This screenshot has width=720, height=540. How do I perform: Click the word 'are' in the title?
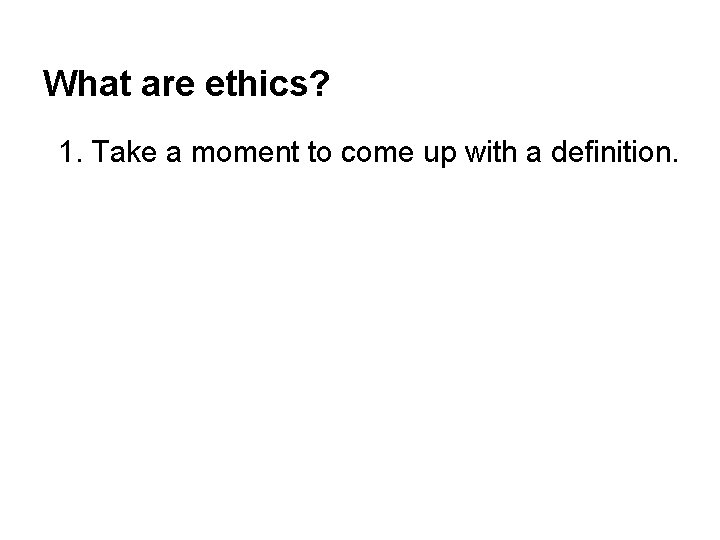coord(168,87)
